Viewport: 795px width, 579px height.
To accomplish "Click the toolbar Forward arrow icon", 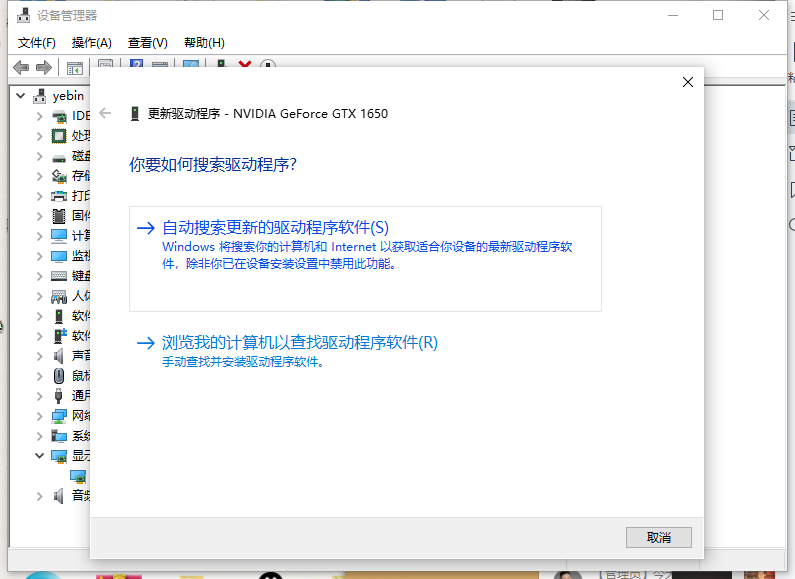I will click(x=44, y=67).
